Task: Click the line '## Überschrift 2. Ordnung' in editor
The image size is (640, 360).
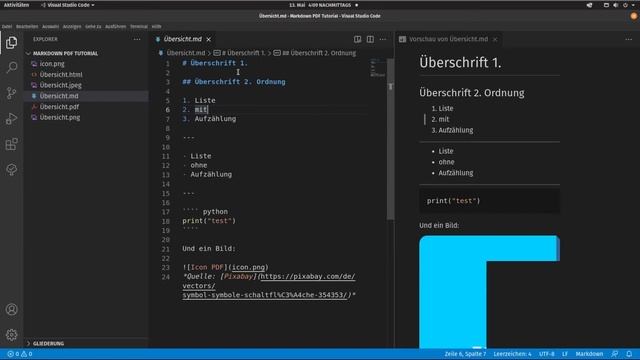Action: tap(234, 82)
